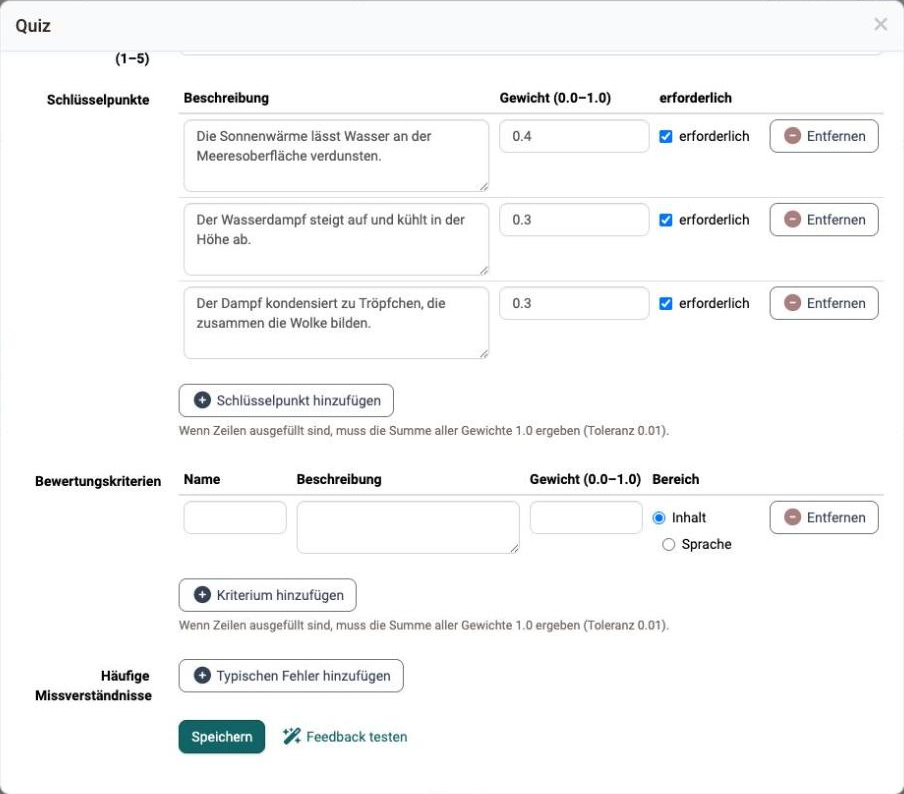Click the magic wand Feedback testen icon
This screenshot has height=794, width=904.
point(292,736)
